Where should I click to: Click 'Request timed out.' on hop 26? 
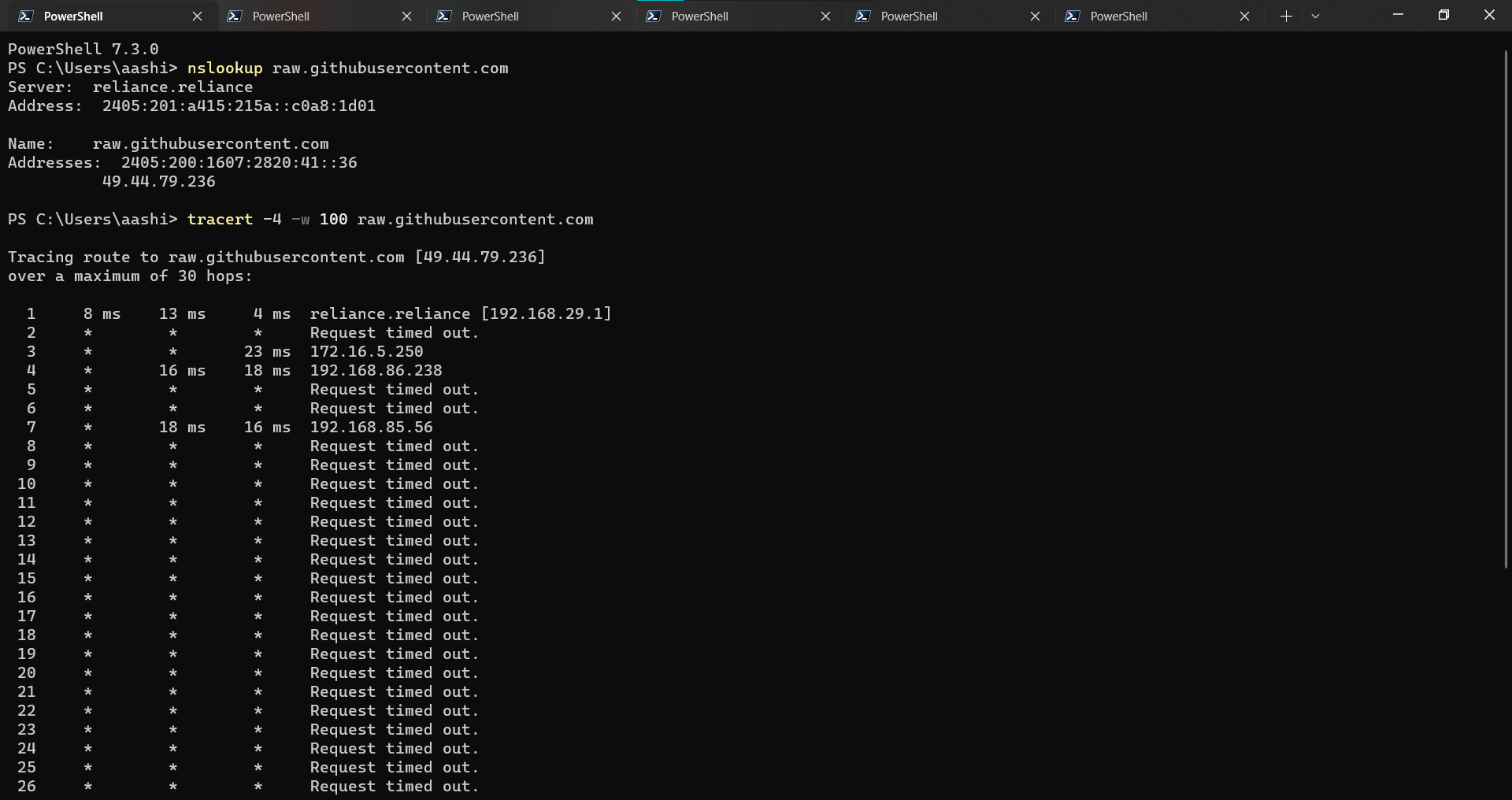pyautogui.click(x=395, y=786)
